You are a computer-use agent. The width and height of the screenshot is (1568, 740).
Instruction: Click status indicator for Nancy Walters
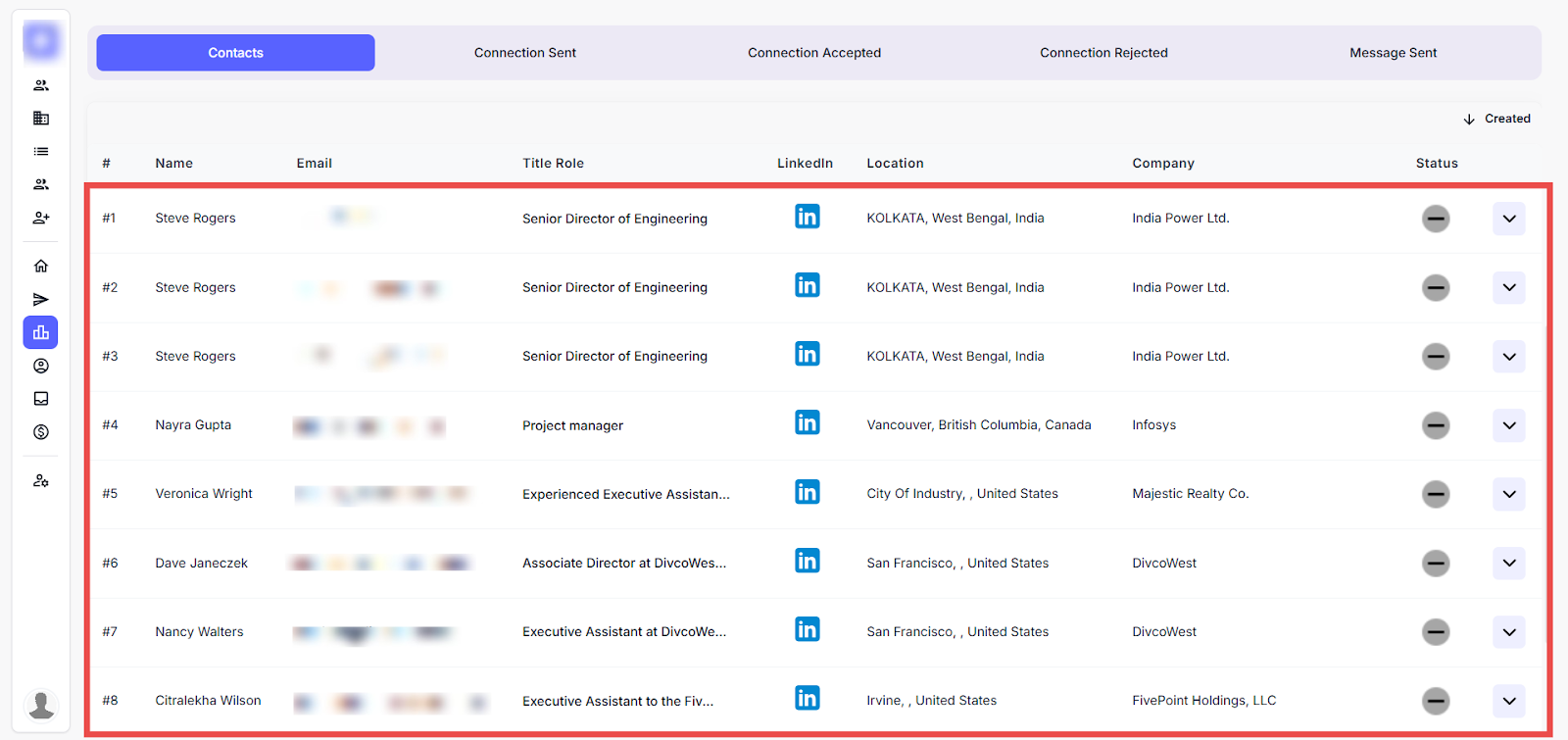pos(1436,632)
